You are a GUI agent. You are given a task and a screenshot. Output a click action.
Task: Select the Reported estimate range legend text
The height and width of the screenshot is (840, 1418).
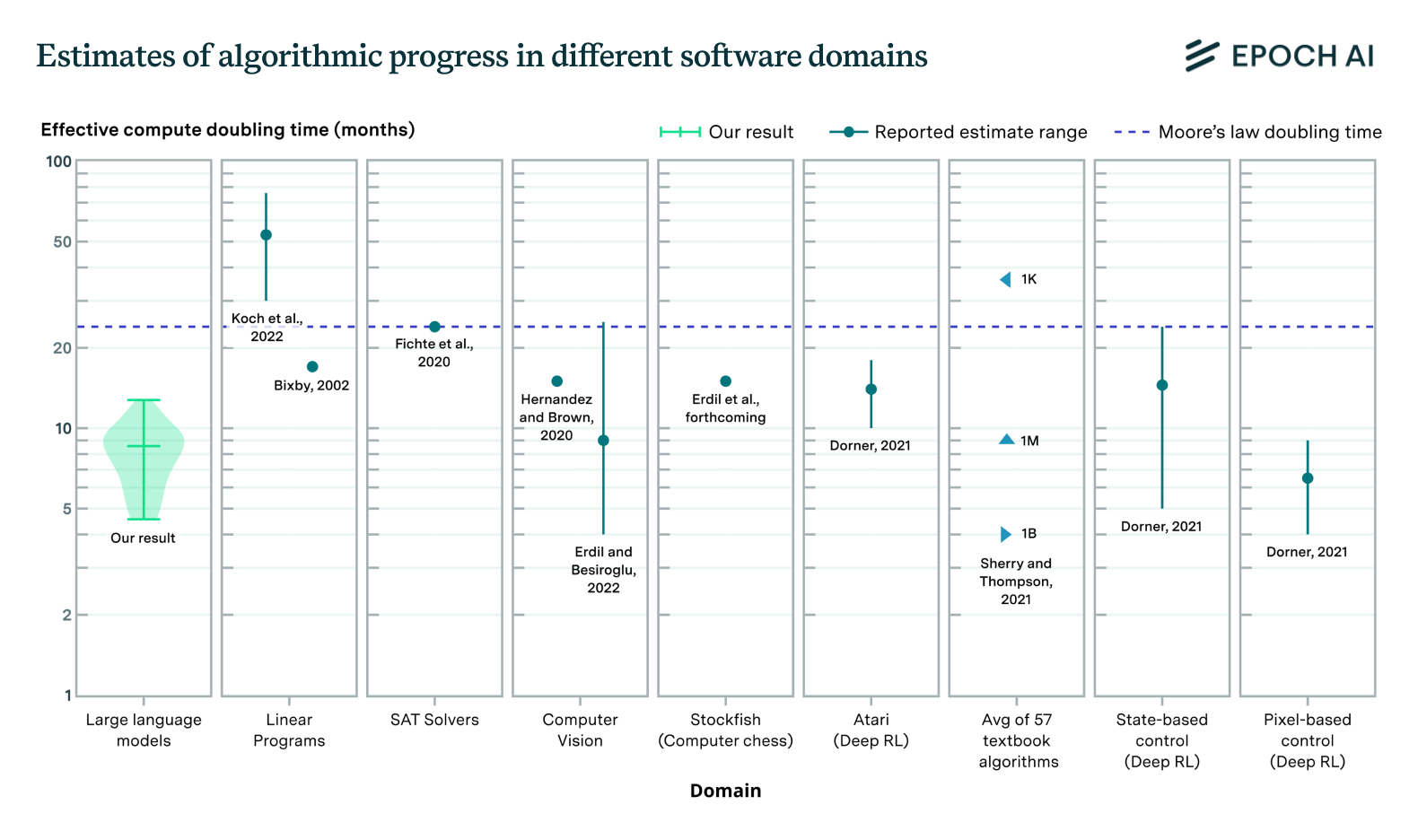pos(980,132)
